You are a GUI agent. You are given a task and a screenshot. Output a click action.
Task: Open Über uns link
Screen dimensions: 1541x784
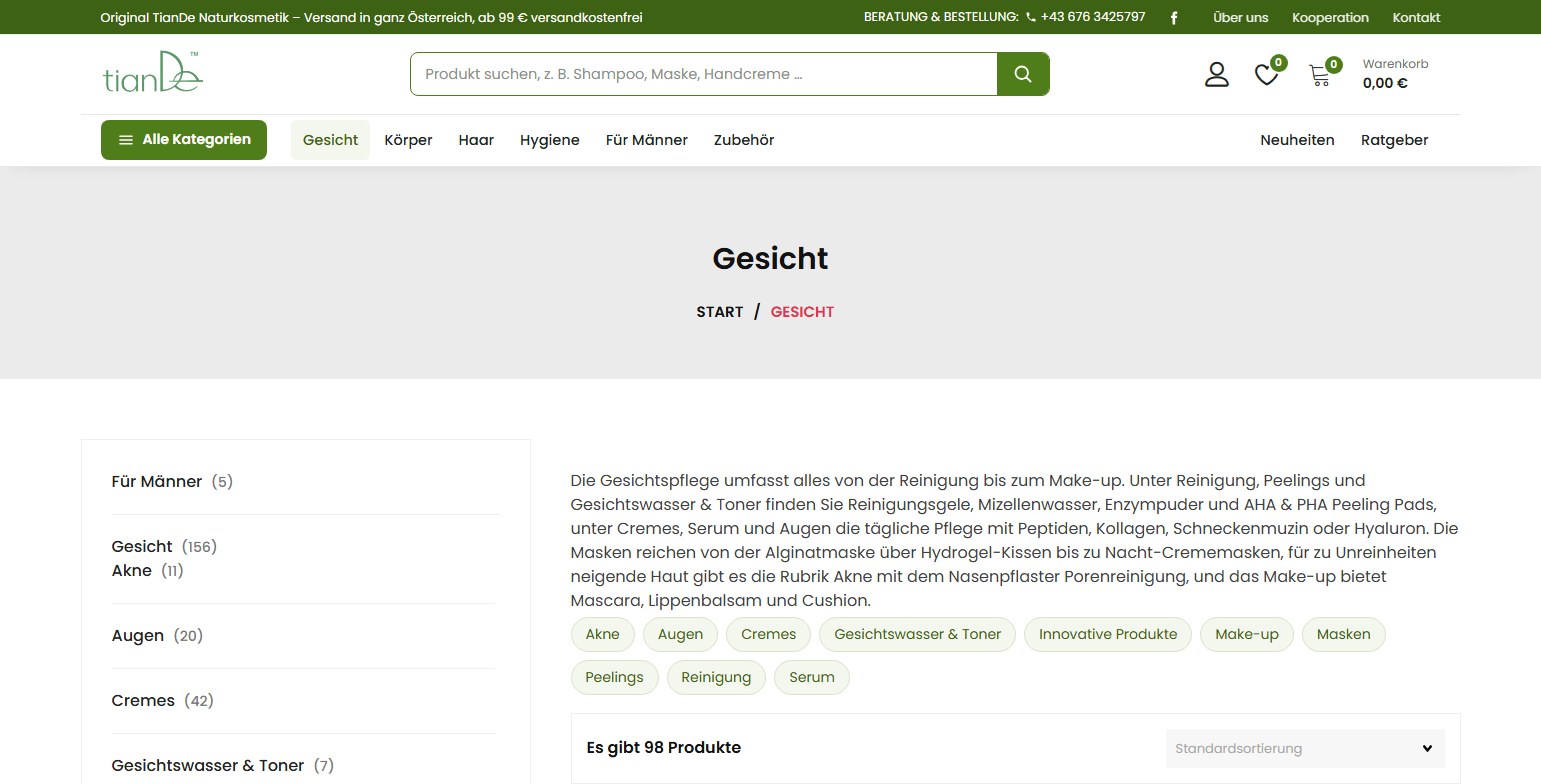click(1240, 17)
